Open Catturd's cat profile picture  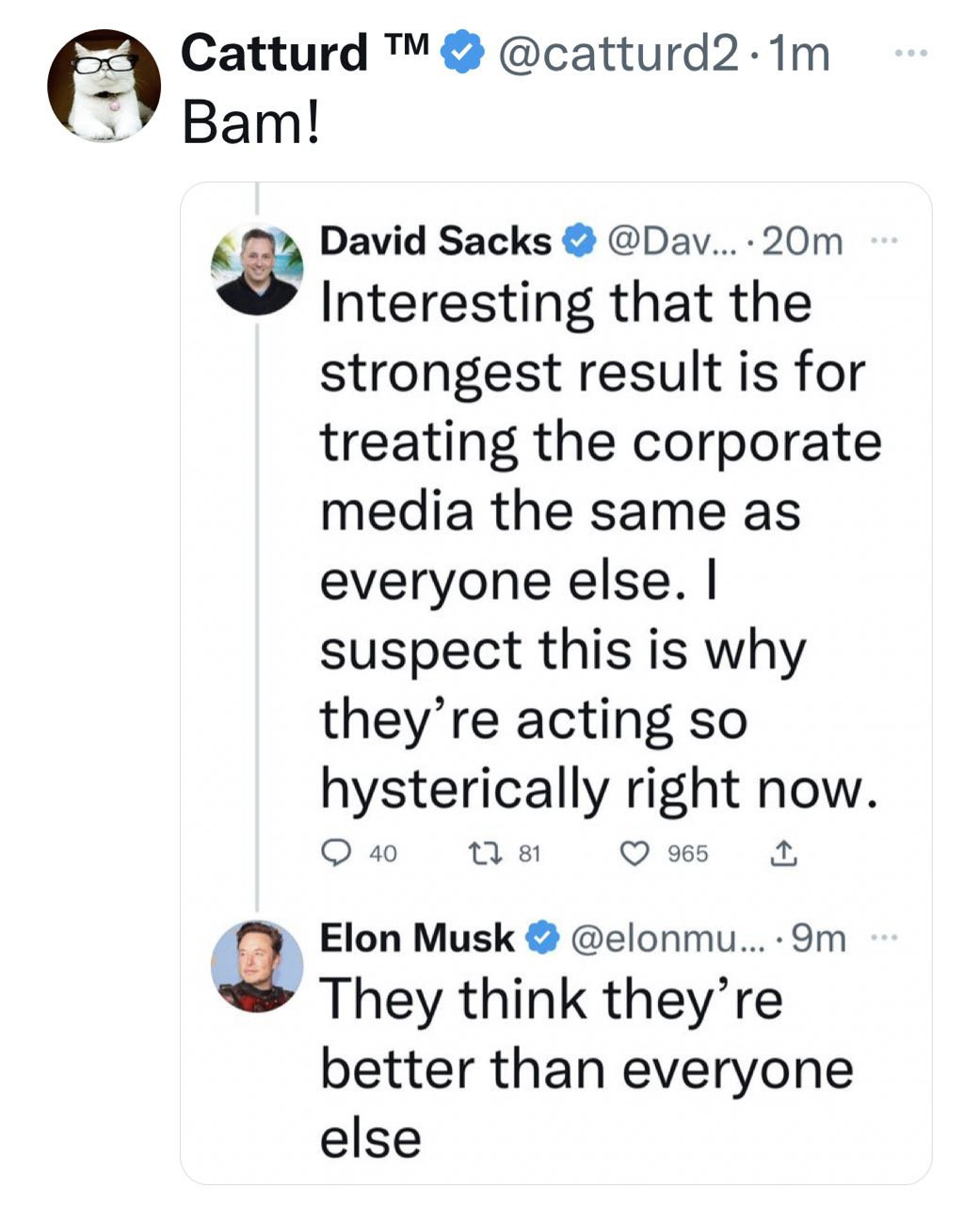click(104, 86)
